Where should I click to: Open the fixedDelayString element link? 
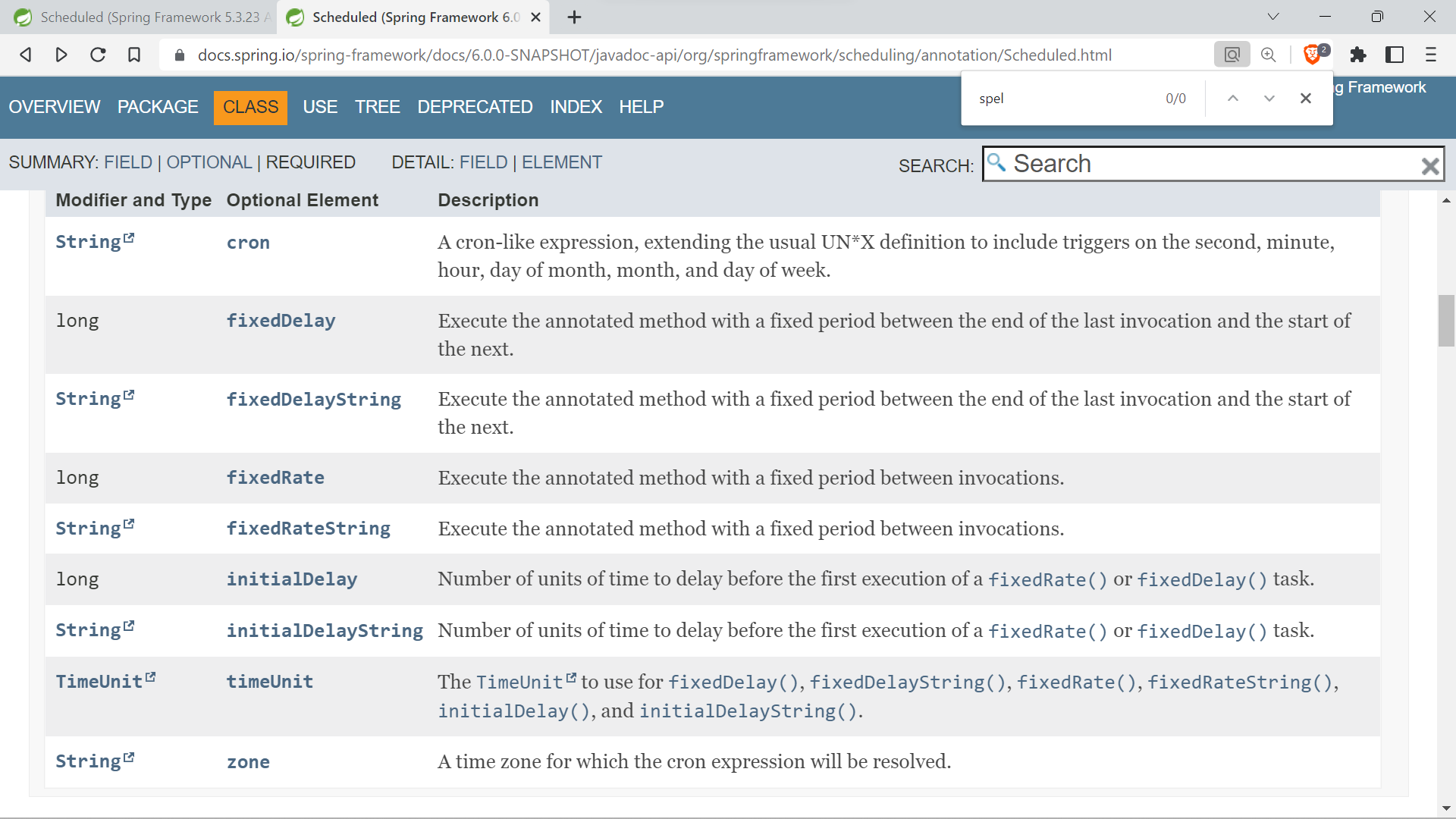tap(314, 400)
